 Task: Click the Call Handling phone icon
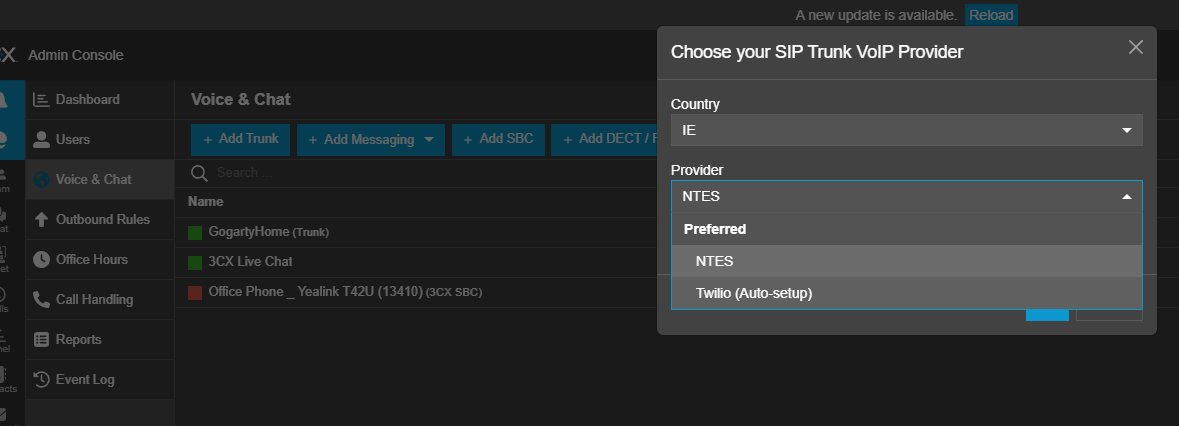pos(41,300)
